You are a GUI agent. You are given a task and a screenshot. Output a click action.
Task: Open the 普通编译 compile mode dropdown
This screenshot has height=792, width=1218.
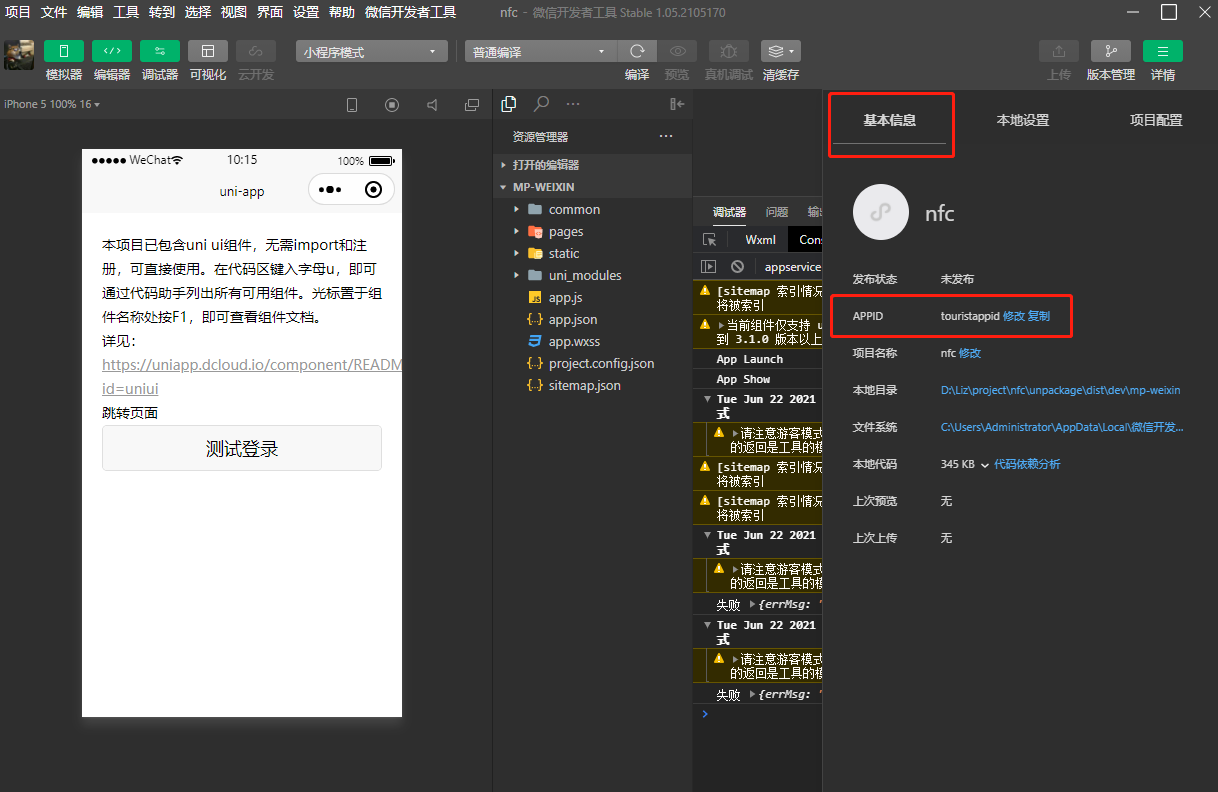[x=540, y=52]
